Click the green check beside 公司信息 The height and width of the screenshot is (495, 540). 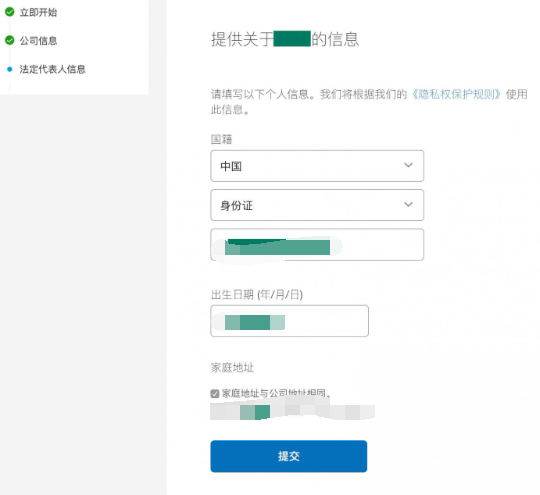tap(10, 40)
